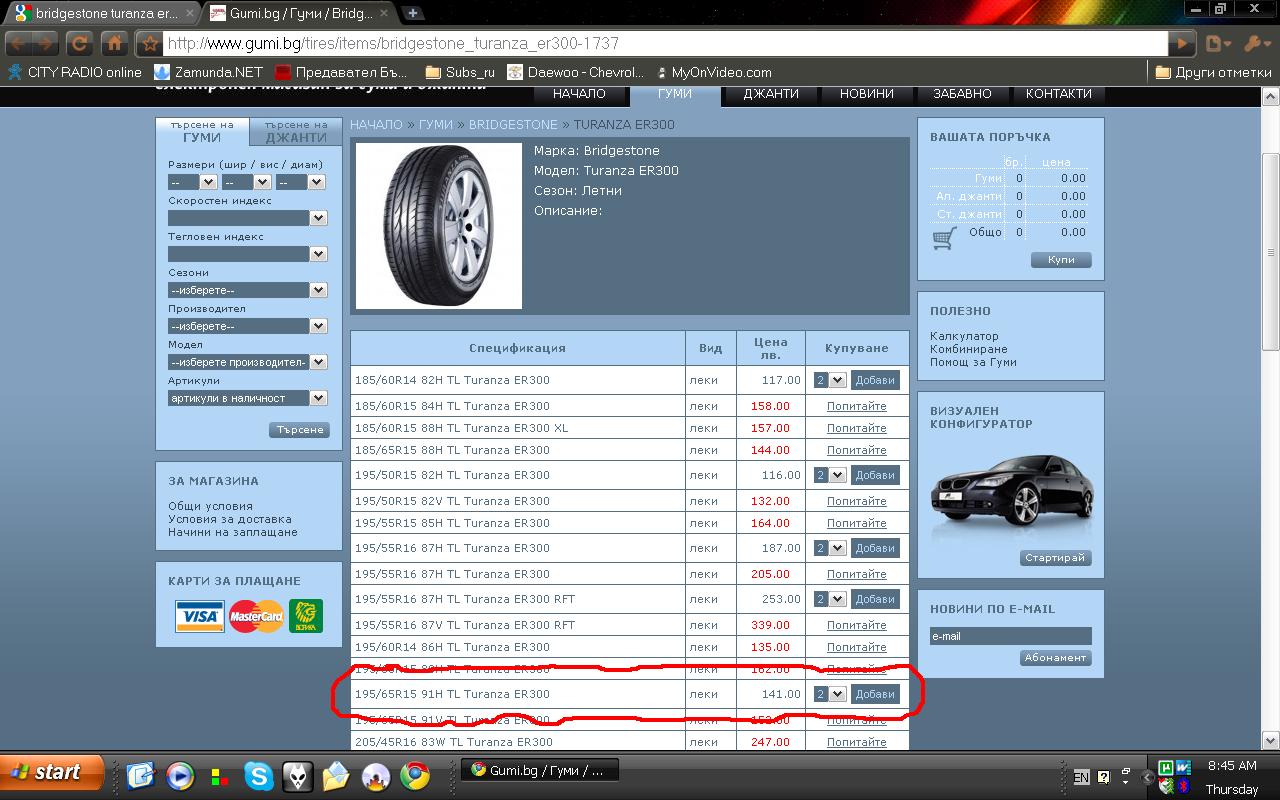
Task: Subscribe with the Абонамент button
Action: 1055,658
